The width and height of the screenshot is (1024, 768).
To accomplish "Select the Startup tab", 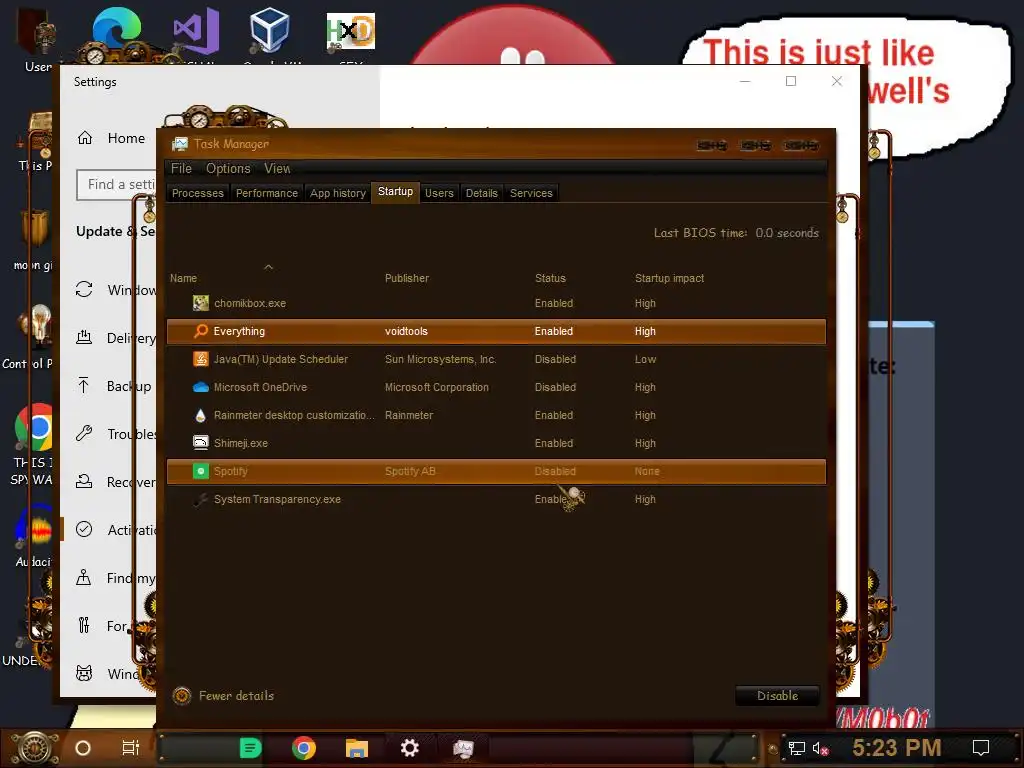I will click(x=395, y=192).
